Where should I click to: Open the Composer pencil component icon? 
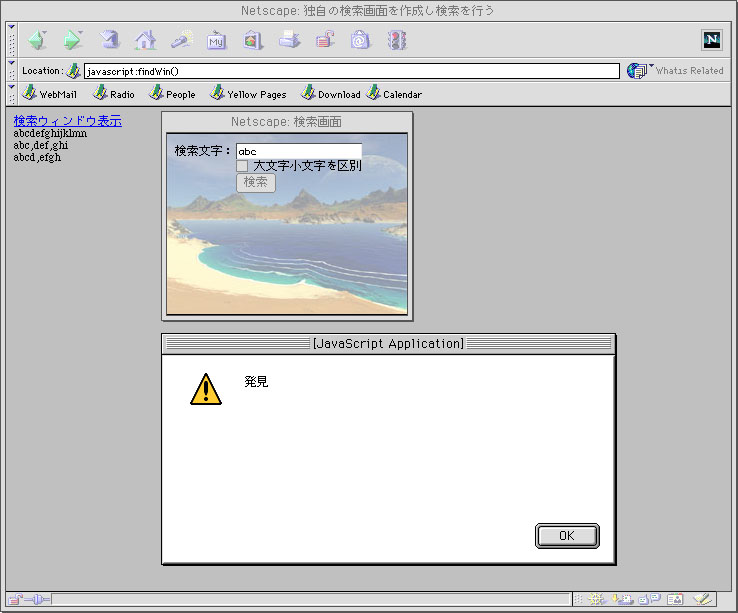702,599
